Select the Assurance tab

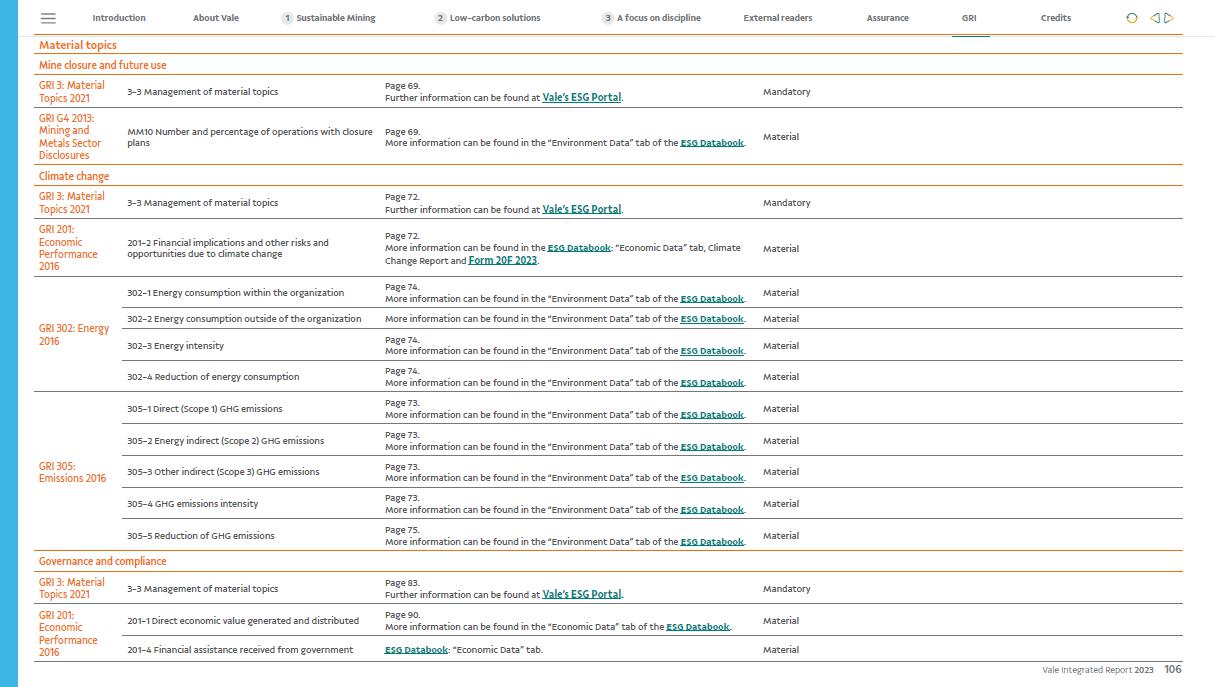[887, 18]
